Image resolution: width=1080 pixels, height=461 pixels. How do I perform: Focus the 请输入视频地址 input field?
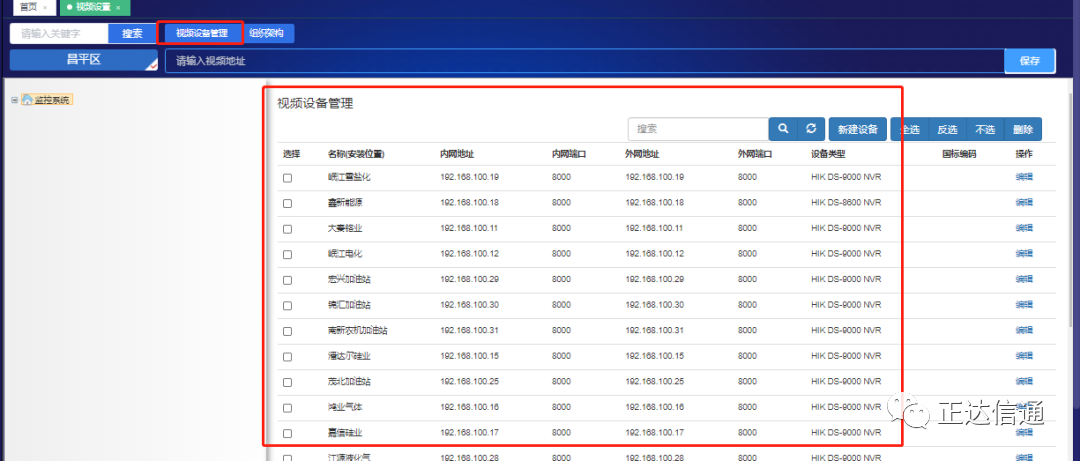pos(585,61)
